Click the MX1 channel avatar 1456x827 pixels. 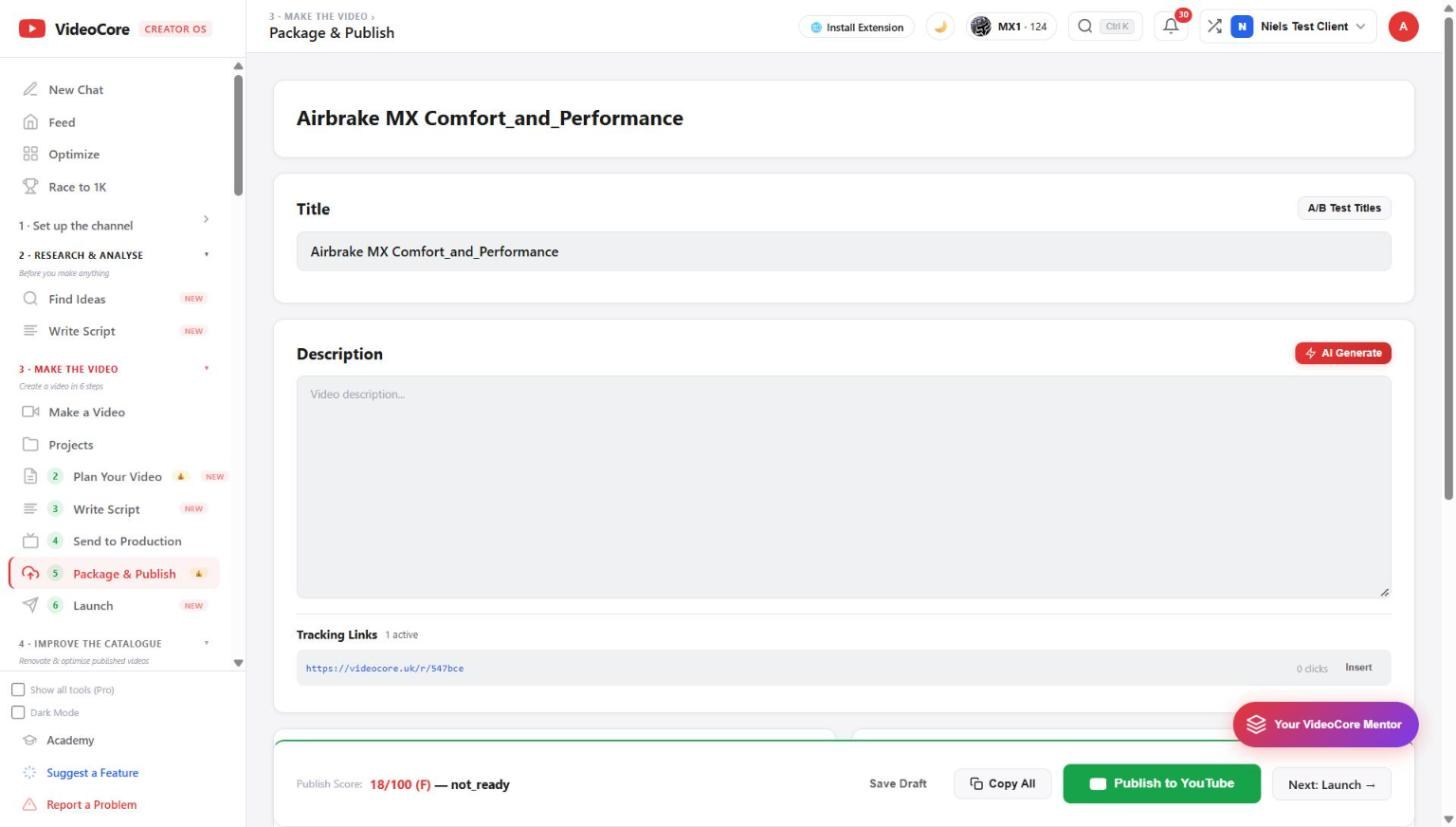tap(981, 27)
